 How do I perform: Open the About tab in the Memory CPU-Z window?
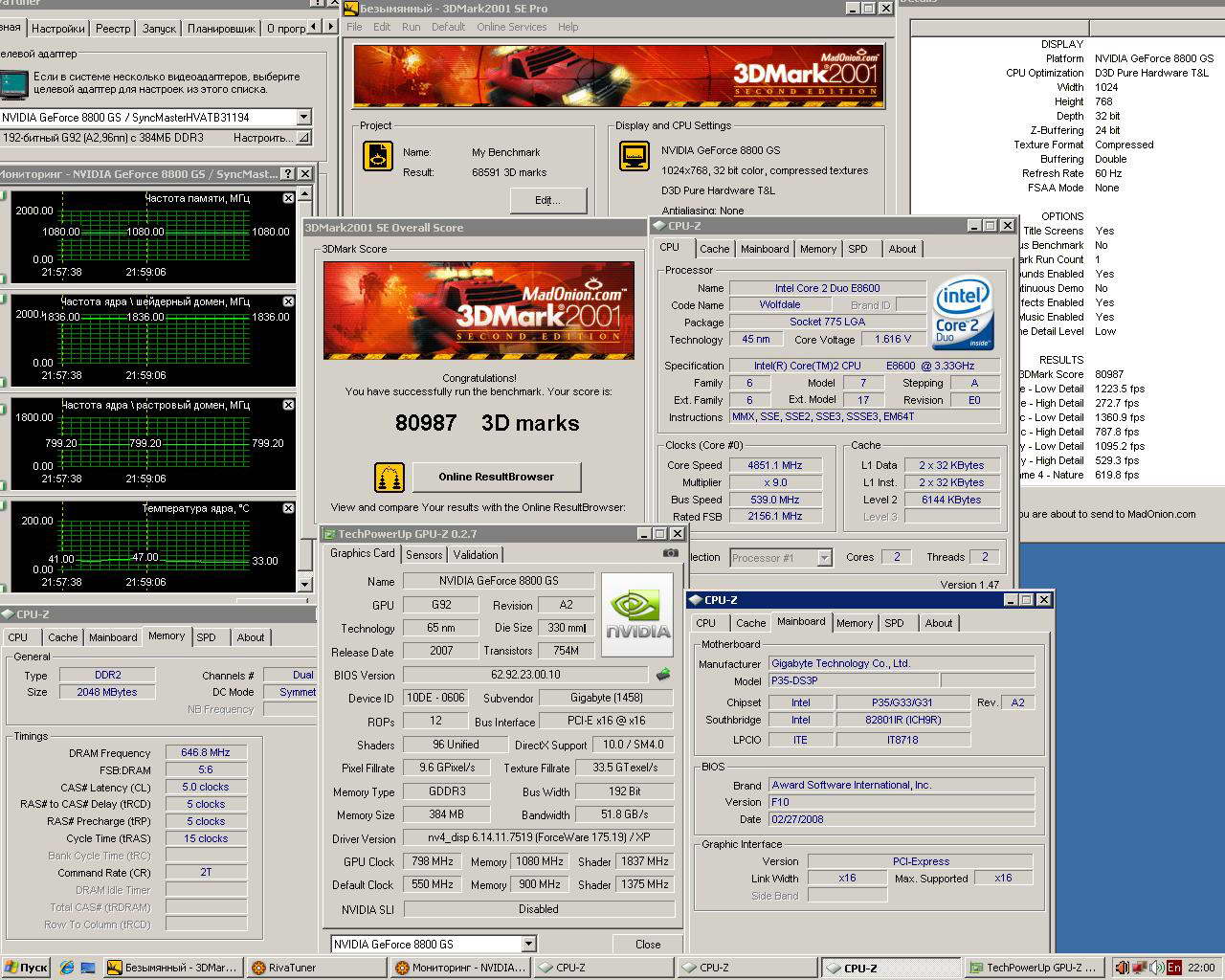coord(251,637)
